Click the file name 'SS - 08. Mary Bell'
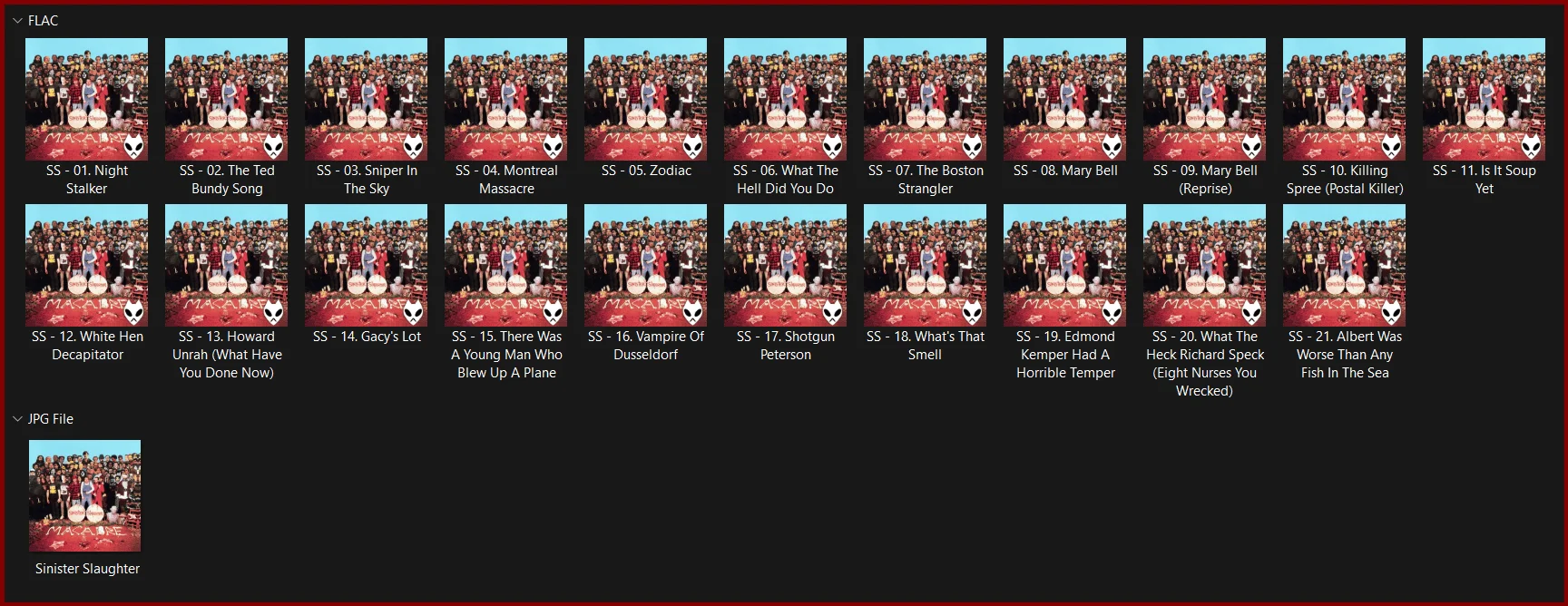 click(x=1065, y=171)
